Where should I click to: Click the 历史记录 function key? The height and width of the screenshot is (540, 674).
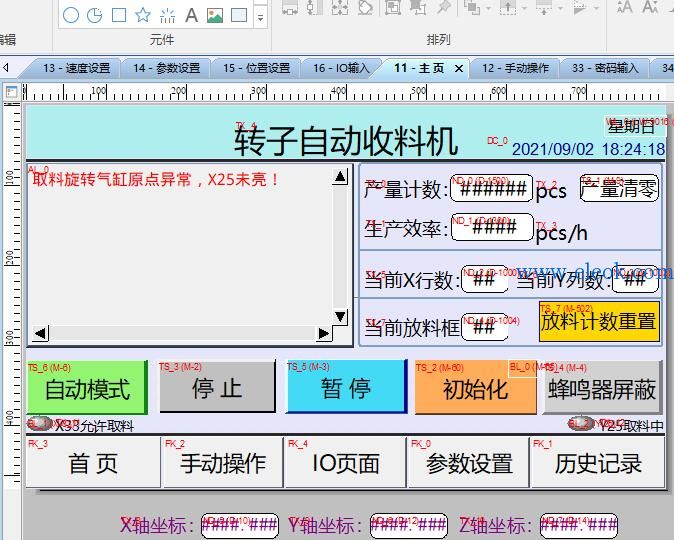tap(598, 463)
